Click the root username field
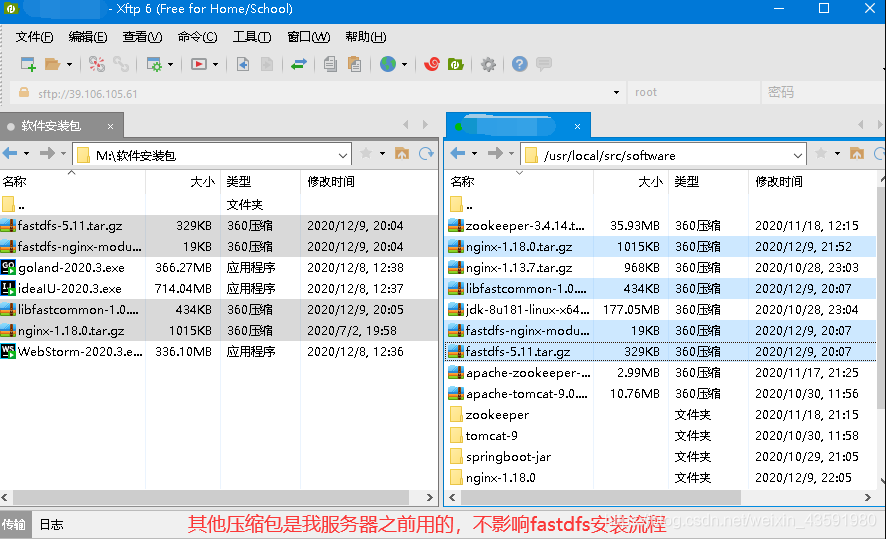This screenshot has width=886, height=539. (x=694, y=93)
